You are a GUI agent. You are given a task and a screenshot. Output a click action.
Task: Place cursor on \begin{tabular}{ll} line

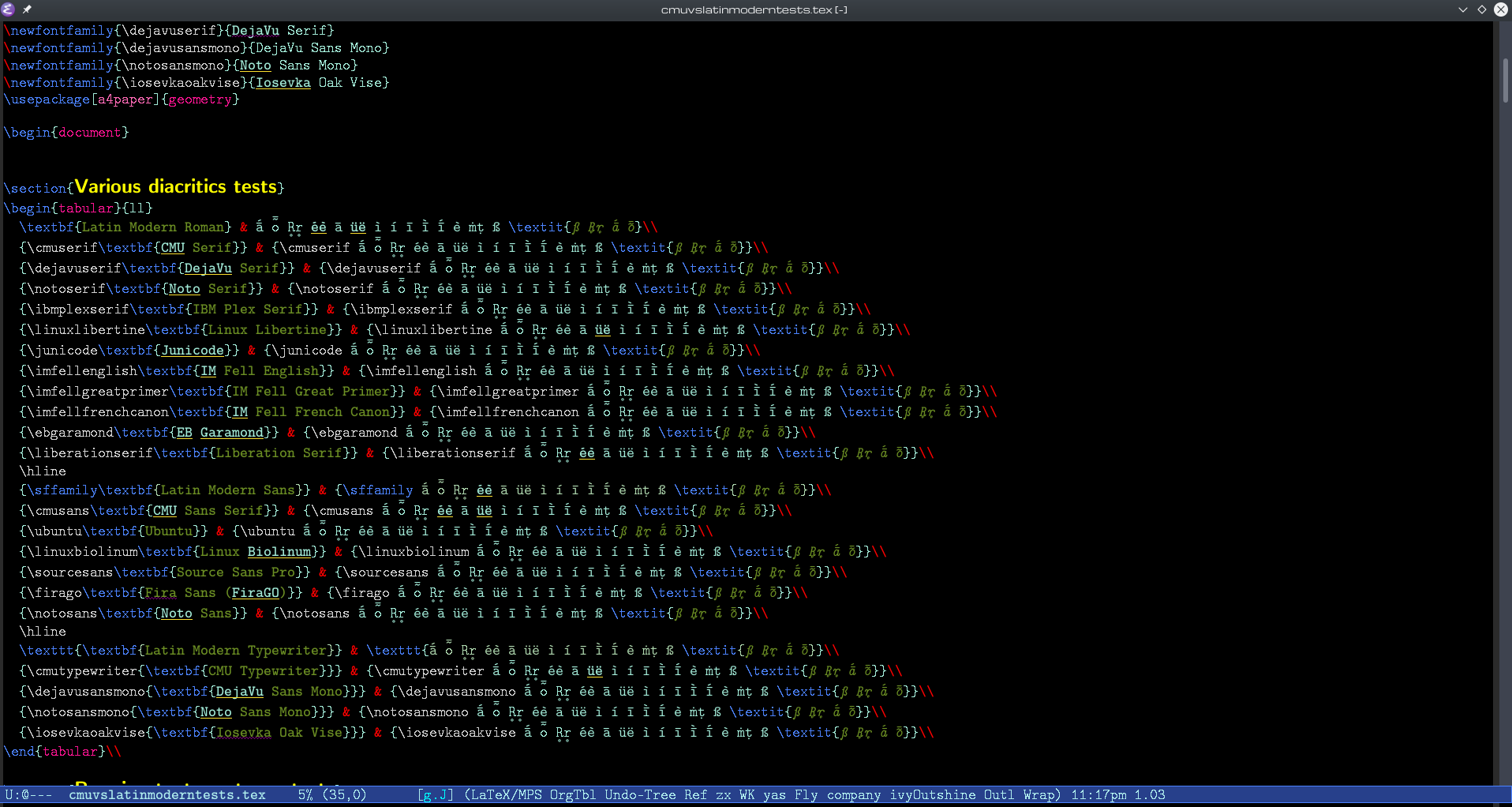click(78, 208)
